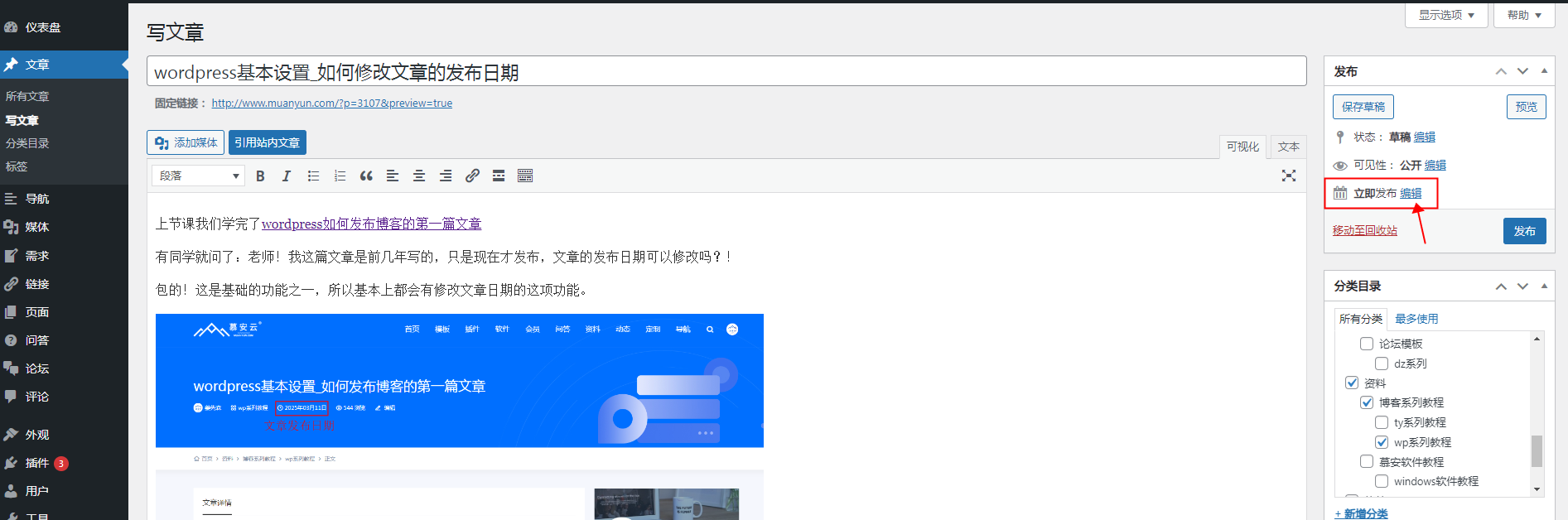Uncheck the 资料 category
The width and height of the screenshot is (1568, 520).
click(x=1352, y=383)
